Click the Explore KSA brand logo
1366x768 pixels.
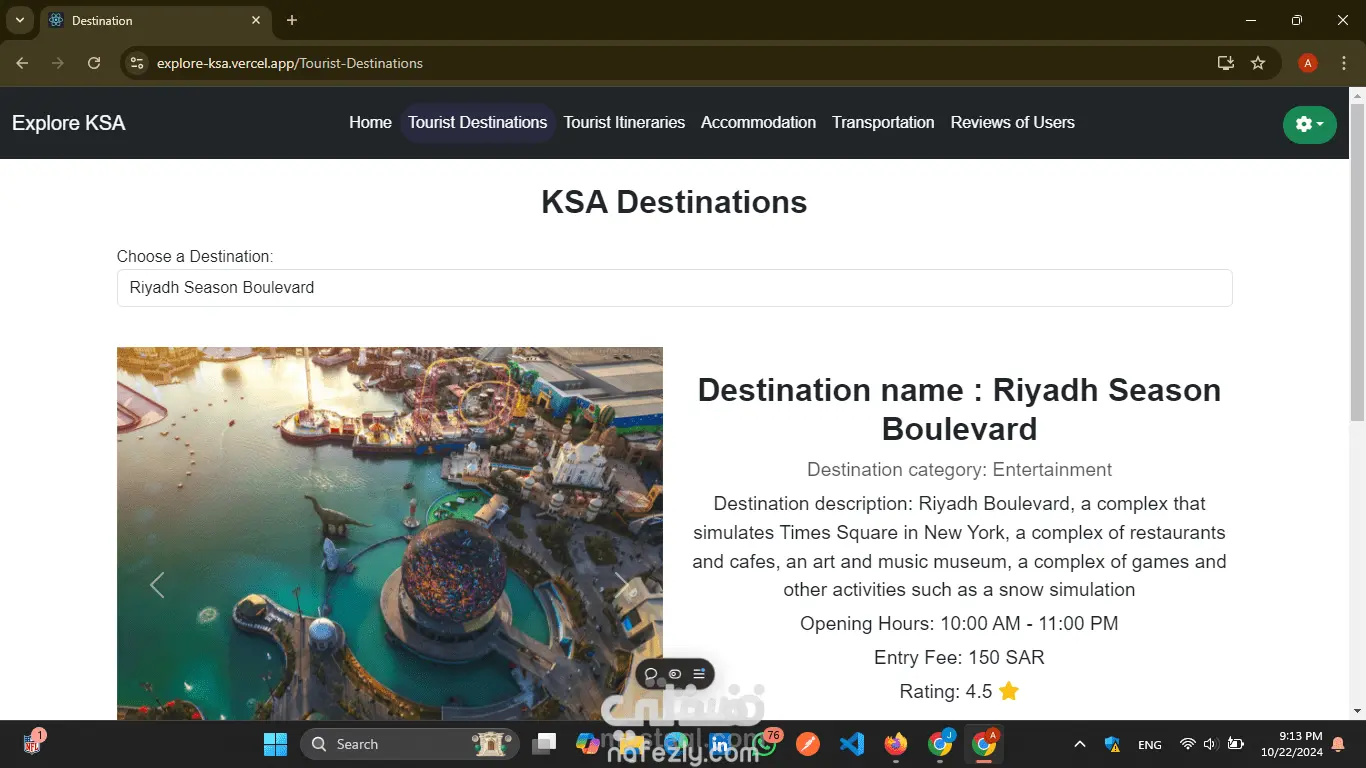click(68, 123)
